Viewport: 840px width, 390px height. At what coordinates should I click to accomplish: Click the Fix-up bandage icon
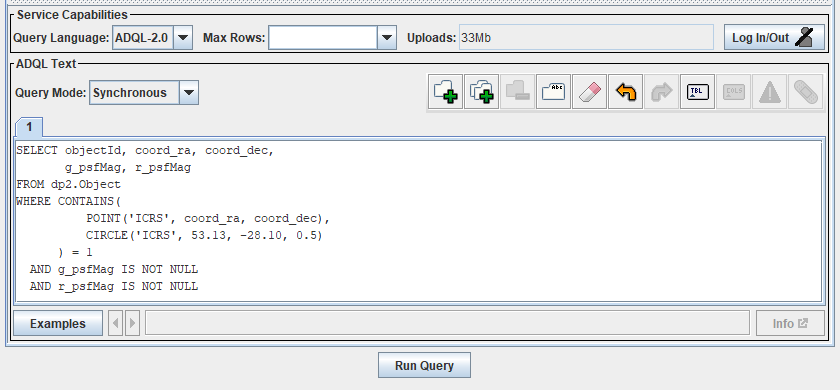(x=805, y=92)
